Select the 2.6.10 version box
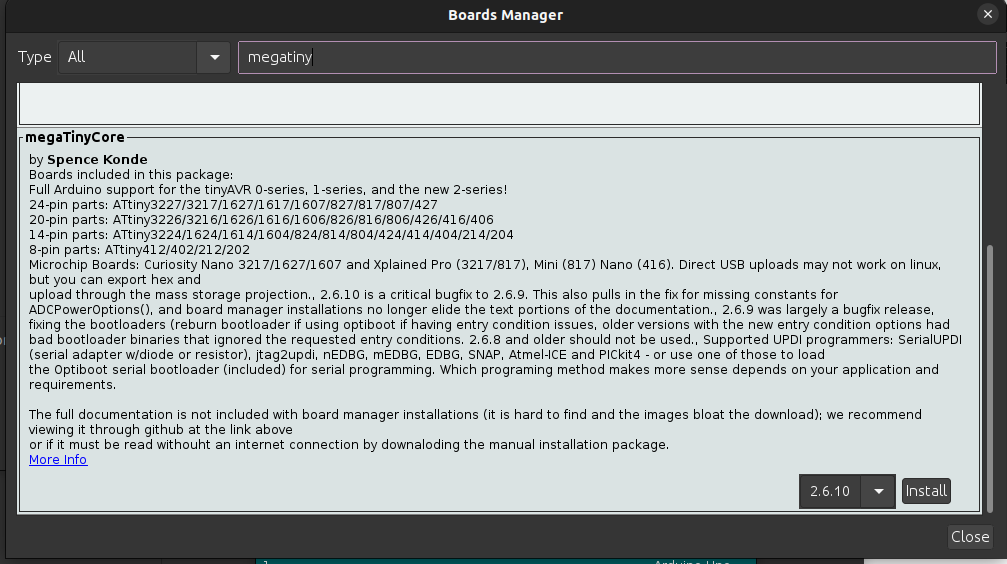Image resolution: width=1007 pixels, height=564 pixels. coord(830,491)
